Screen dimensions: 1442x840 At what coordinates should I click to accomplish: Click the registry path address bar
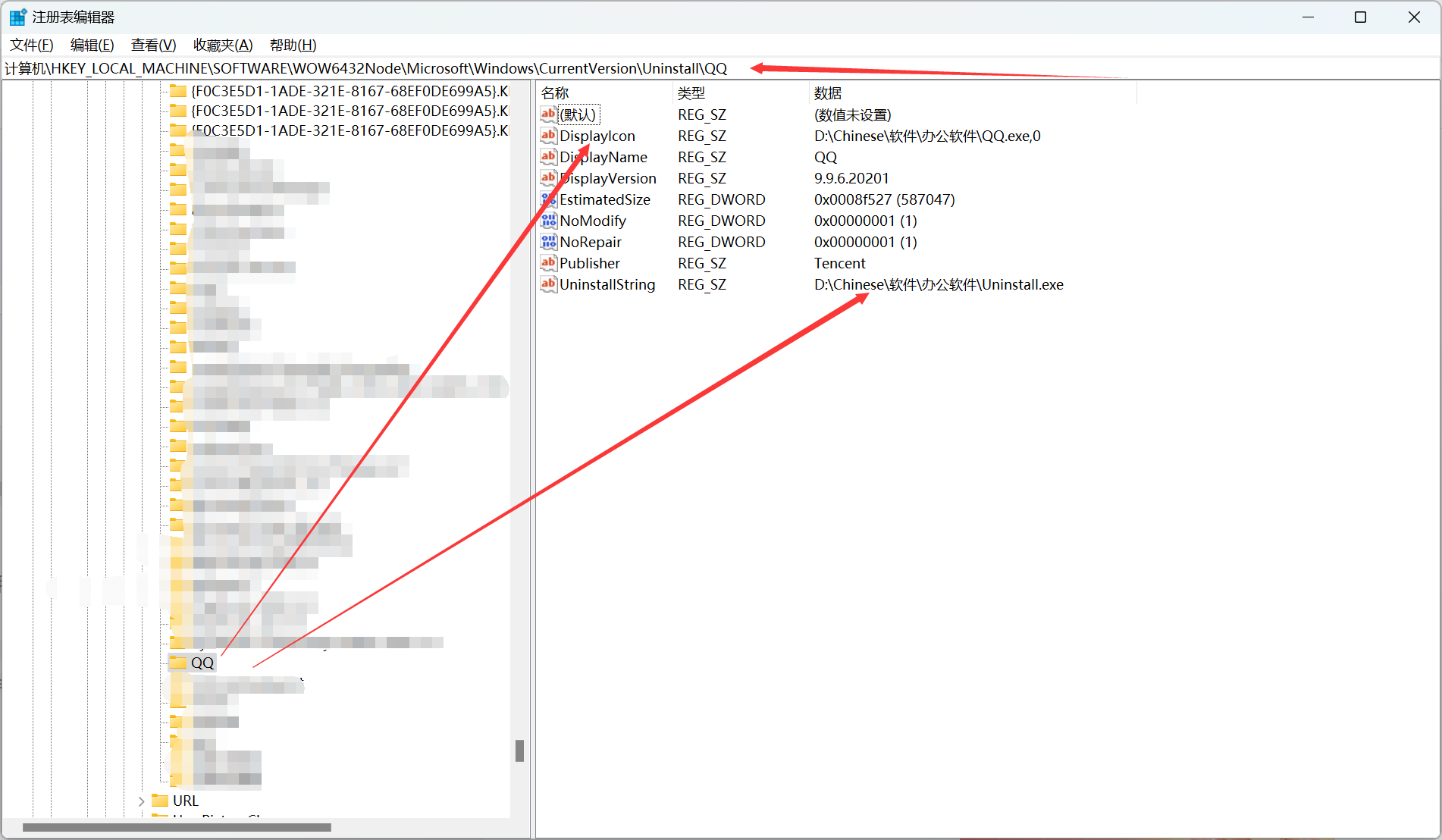tap(720, 68)
